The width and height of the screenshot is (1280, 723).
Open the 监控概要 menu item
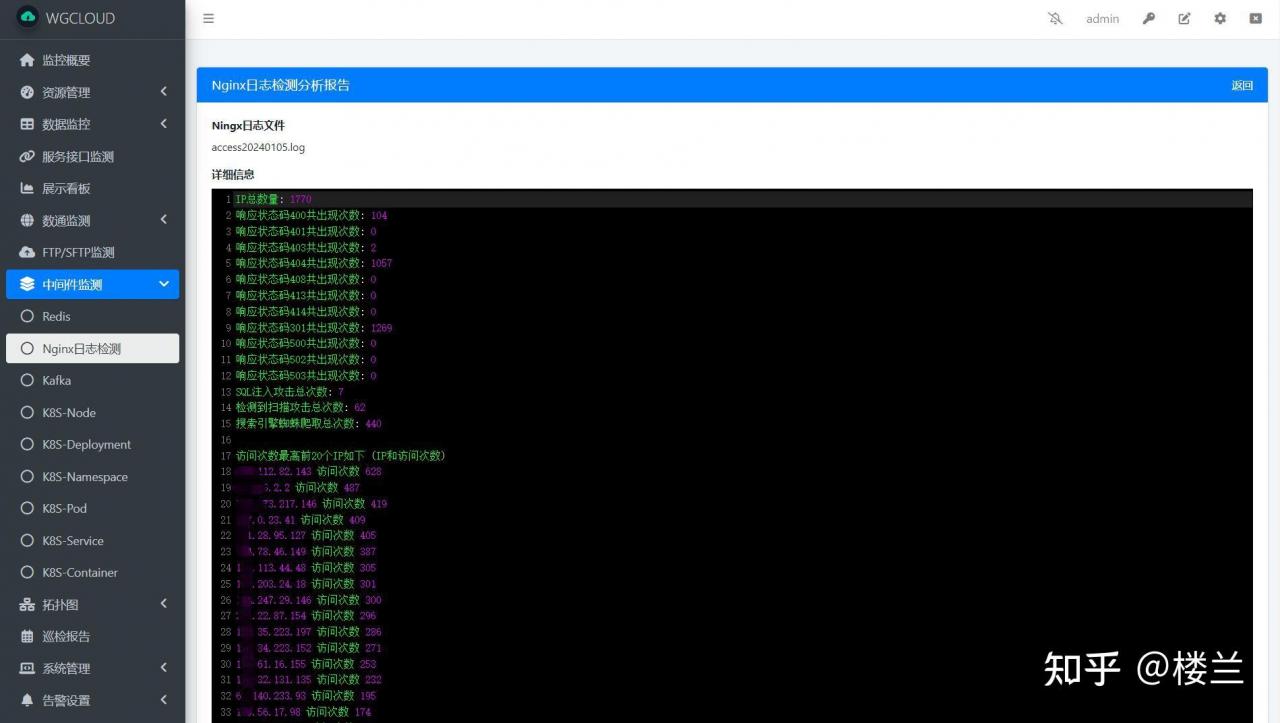point(92,60)
